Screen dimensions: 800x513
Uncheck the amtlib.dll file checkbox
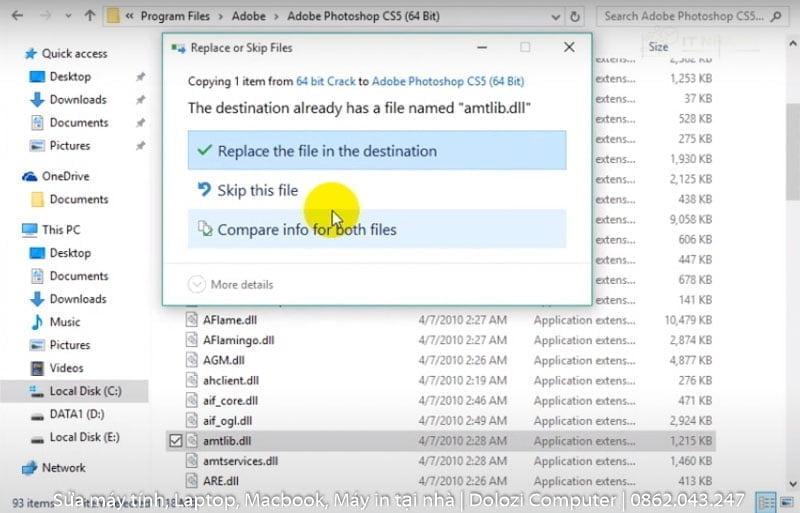[x=176, y=441]
